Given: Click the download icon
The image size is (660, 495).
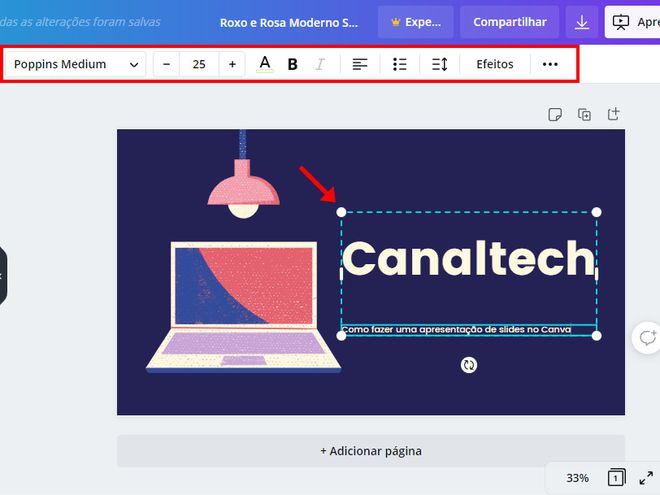Looking at the screenshot, I should point(582,22).
